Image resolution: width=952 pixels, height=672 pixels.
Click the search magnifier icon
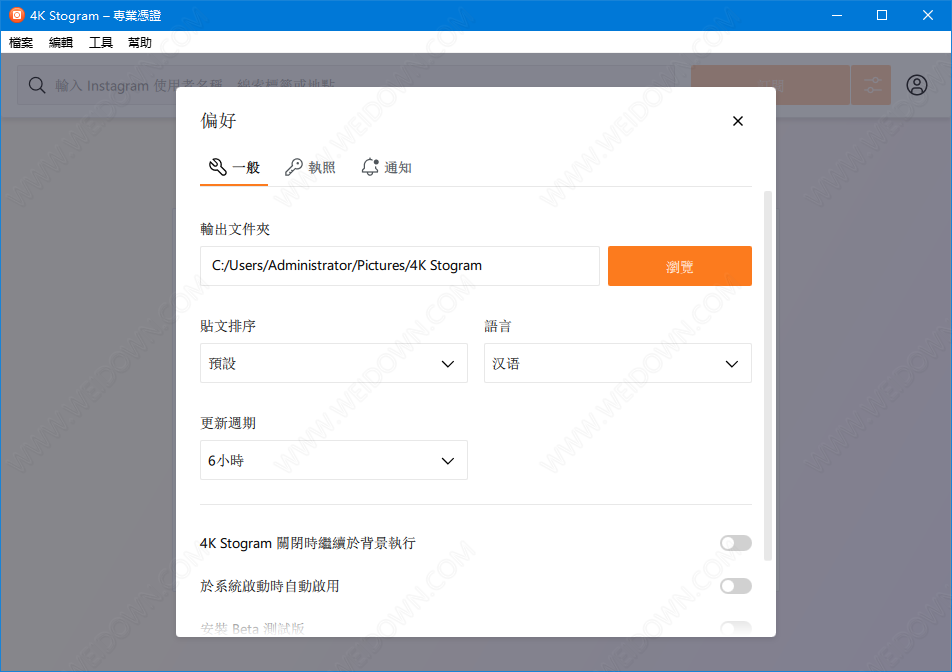(x=37, y=86)
